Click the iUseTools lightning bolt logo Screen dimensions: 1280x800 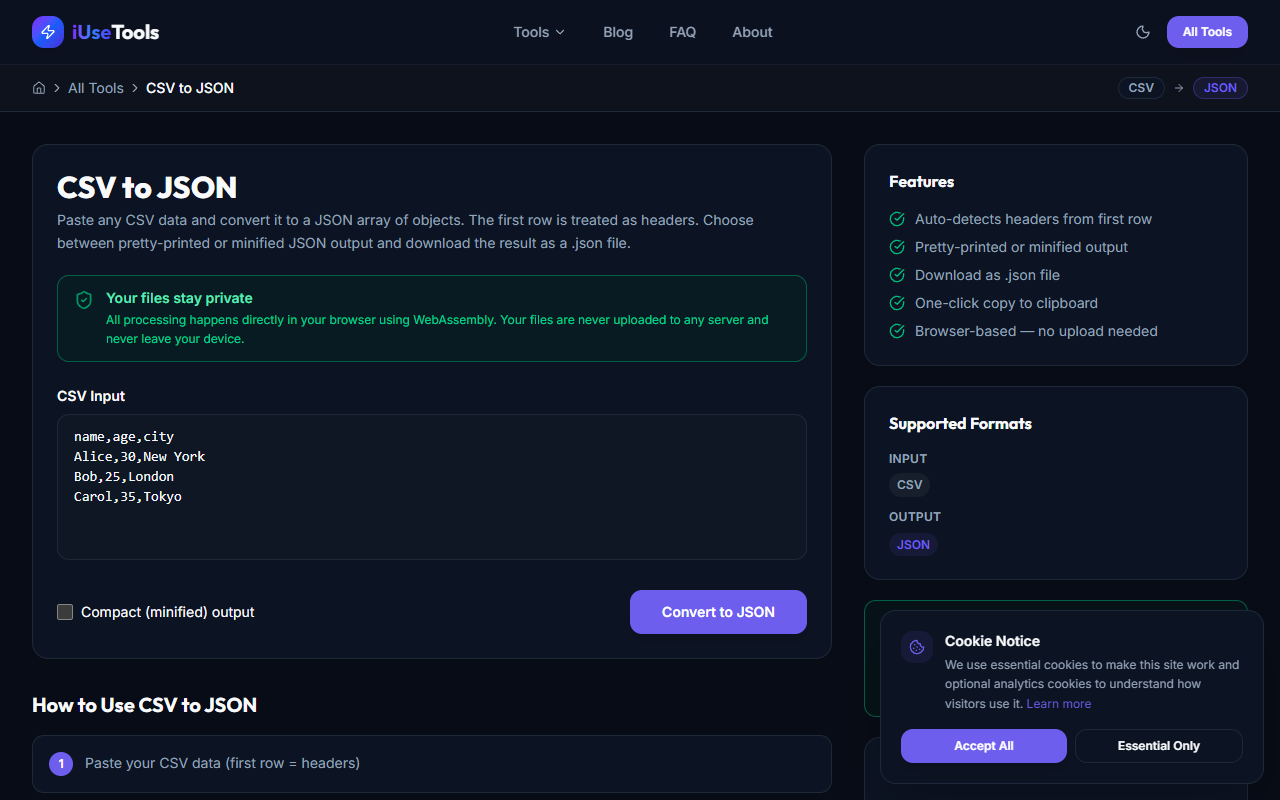(x=47, y=32)
